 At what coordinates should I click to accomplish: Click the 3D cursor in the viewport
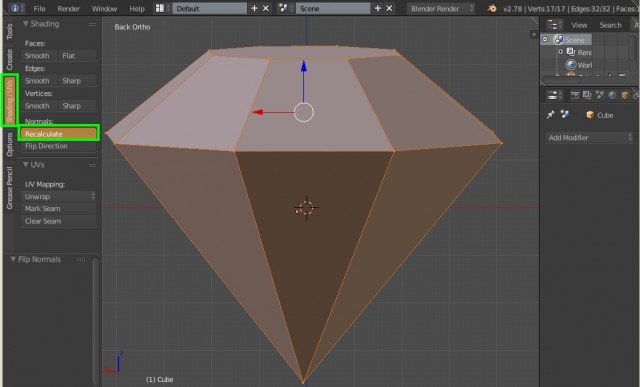coord(306,208)
